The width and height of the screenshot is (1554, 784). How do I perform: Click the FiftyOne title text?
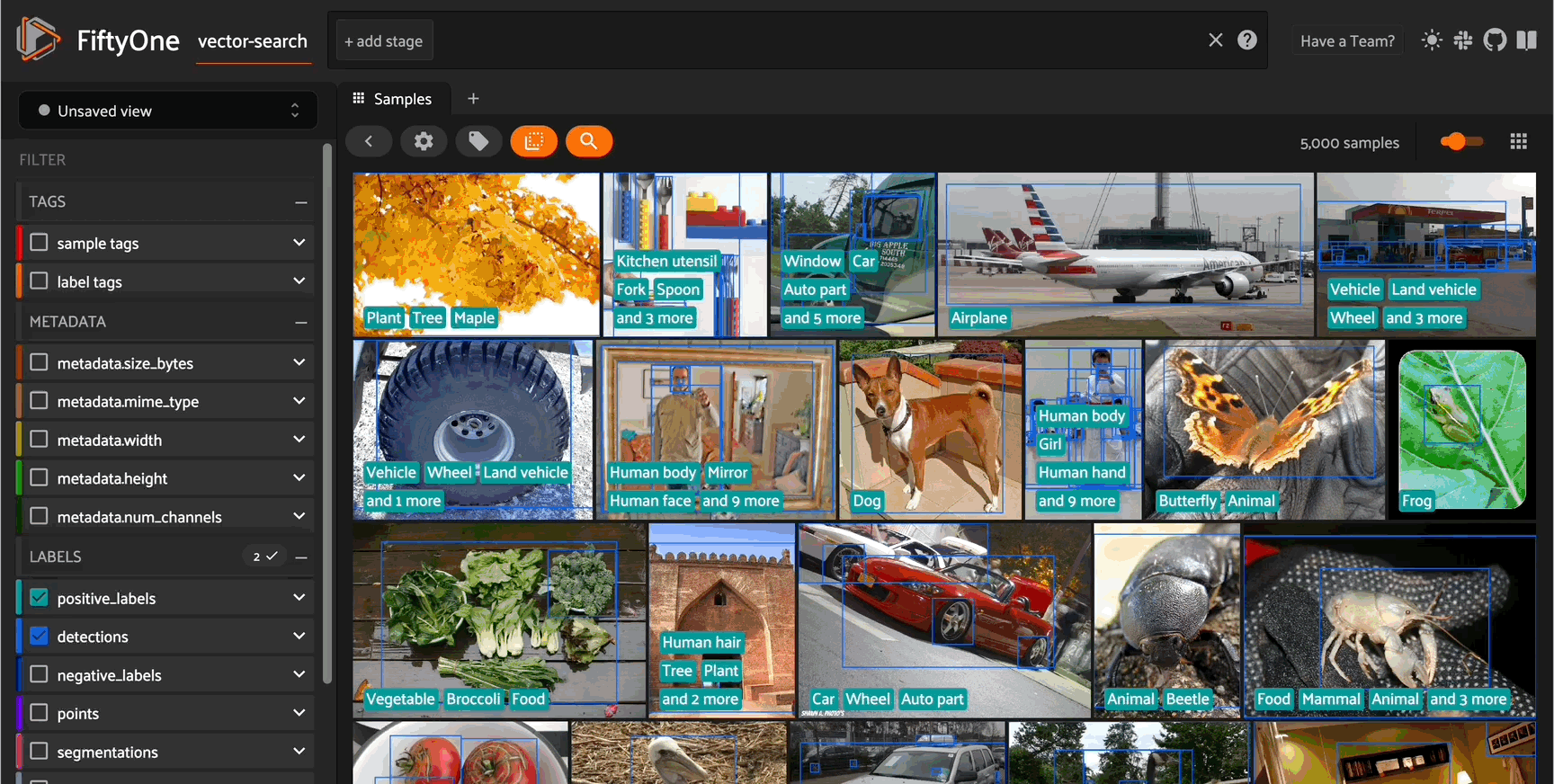point(128,40)
